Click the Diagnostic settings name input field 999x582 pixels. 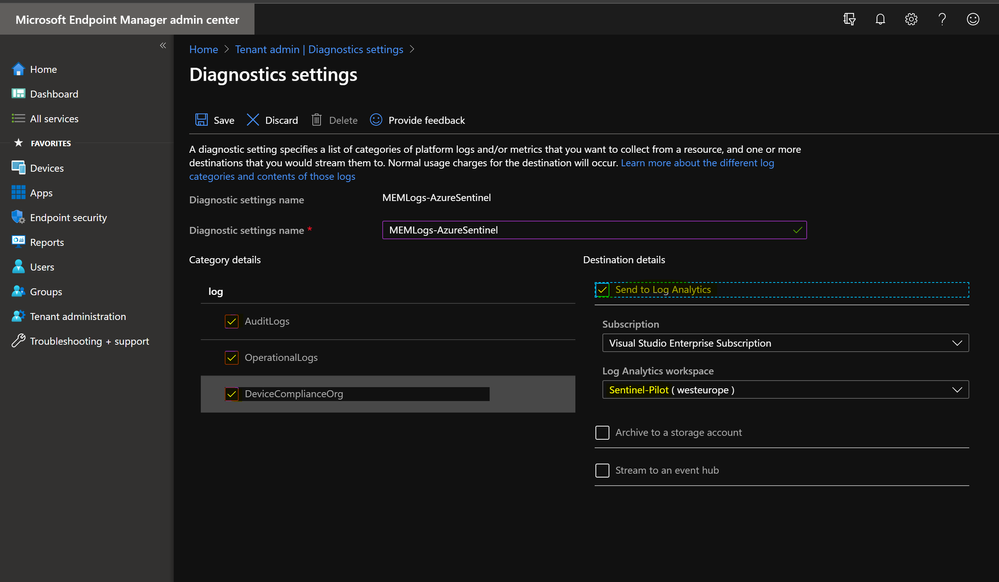594,230
